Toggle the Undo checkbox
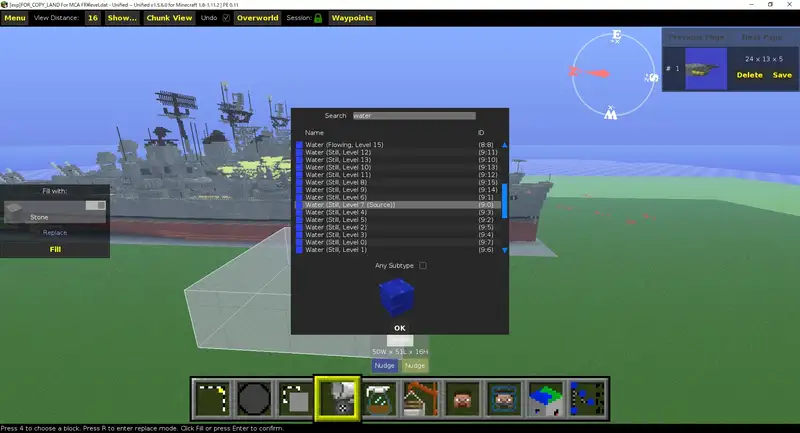Image resolution: width=800 pixels, height=433 pixels. [x=225, y=18]
